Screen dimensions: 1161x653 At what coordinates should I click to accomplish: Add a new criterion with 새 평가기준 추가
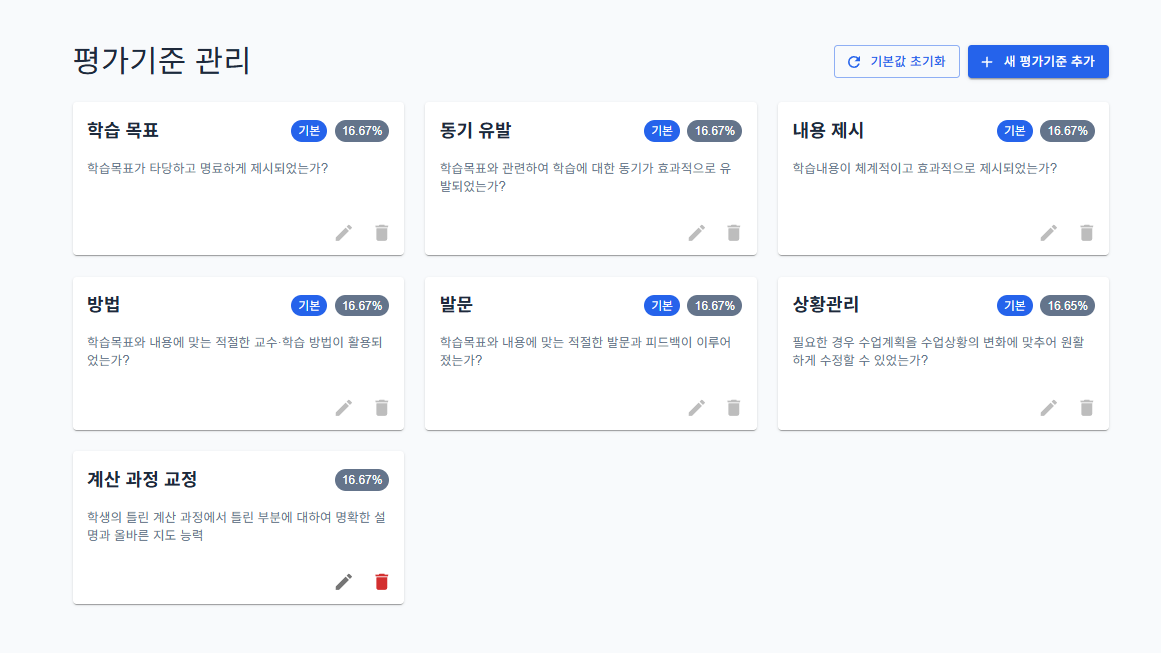tap(1038, 62)
